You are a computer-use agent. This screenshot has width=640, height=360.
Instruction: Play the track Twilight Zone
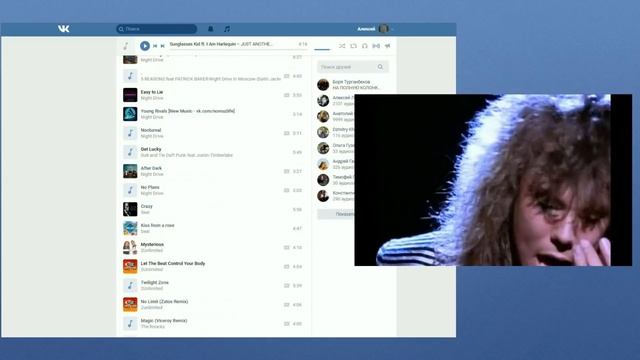pos(155,282)
